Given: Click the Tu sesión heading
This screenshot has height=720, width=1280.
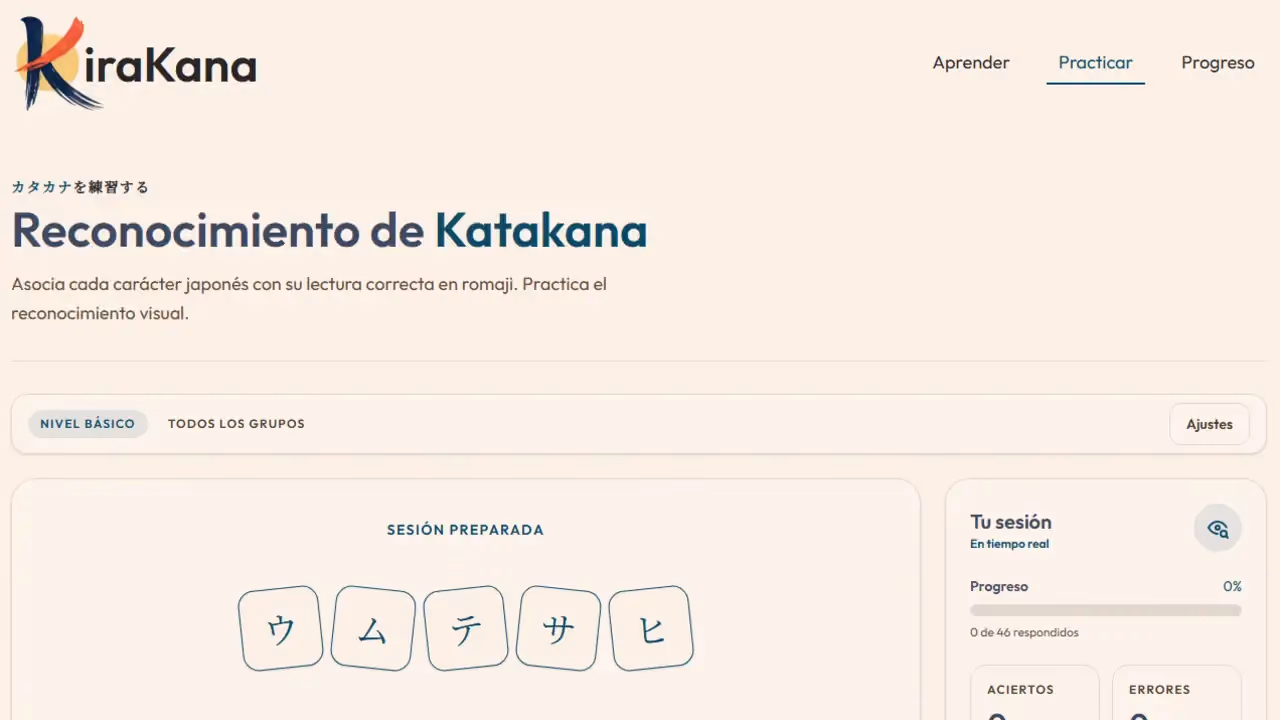Looking at the screenshot, I should tap(1011, 522).
